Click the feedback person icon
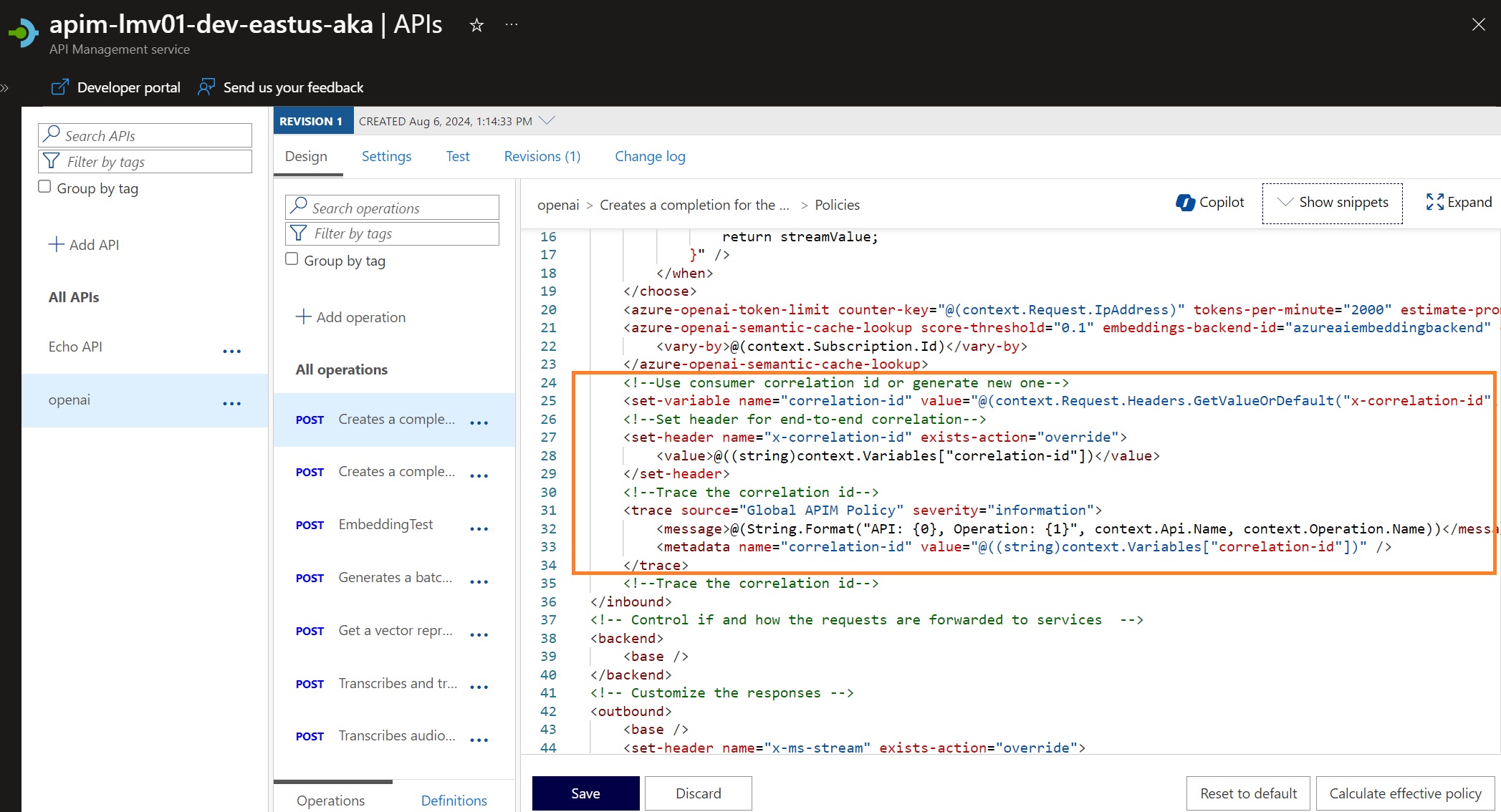The width and height of the screenshot is (1501, 812). pyautogui.click(x=206, y=87)
